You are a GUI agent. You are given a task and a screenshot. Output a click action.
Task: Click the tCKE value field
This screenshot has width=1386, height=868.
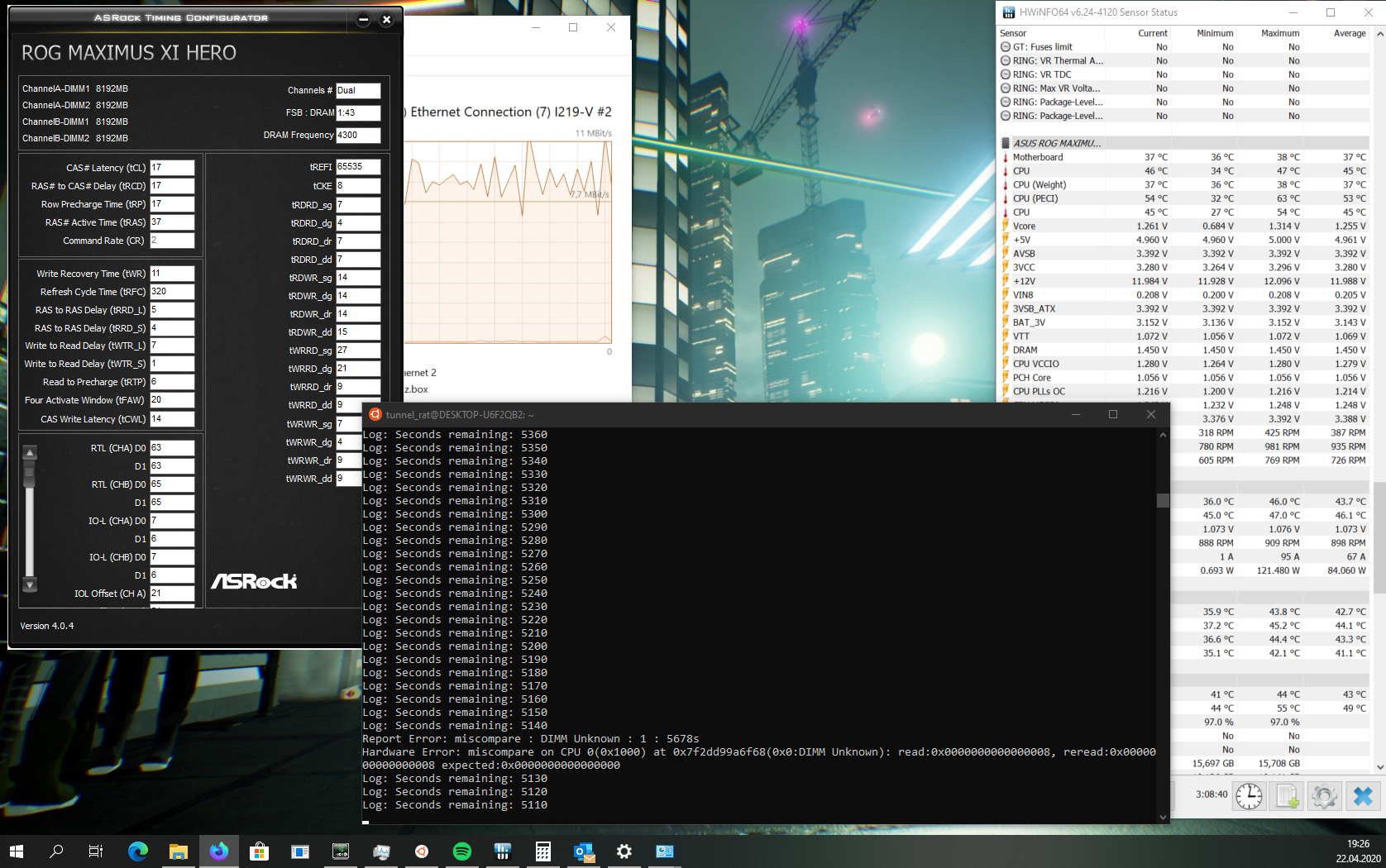coord(358,186)
